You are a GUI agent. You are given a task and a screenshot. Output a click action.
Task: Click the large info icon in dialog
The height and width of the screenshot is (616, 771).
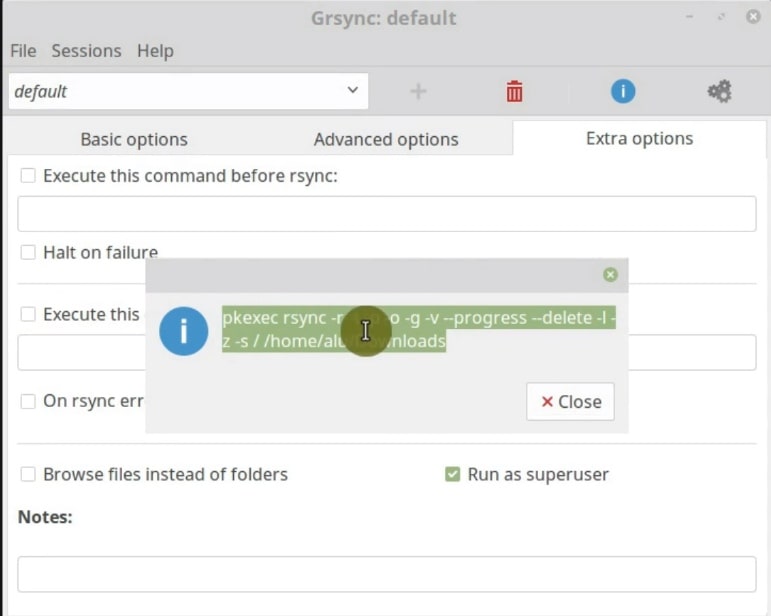[183, 331]
